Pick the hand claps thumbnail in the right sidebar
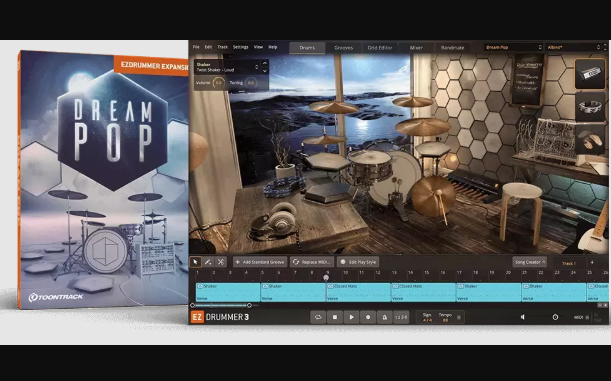 pyautogui.click(x=590, y=139)
